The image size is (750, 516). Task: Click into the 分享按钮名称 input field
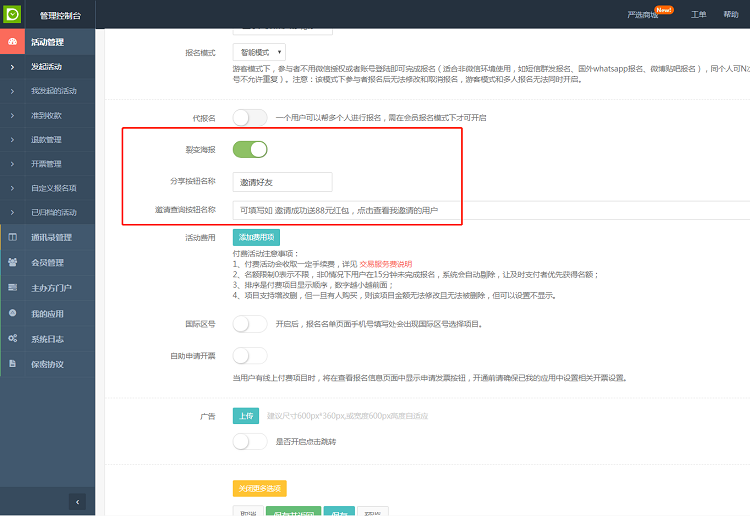tap(282, 182)
